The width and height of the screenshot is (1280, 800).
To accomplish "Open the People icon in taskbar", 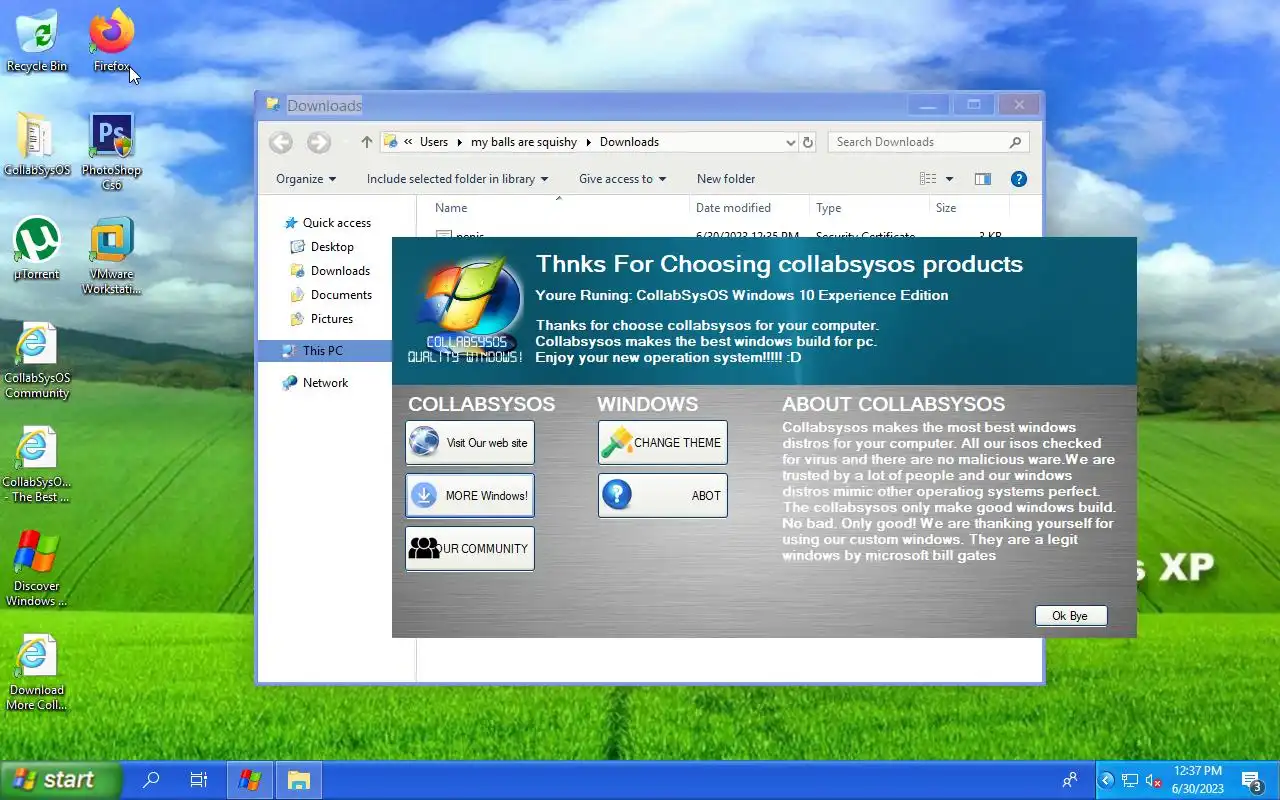I will [x=1070, y=780].
